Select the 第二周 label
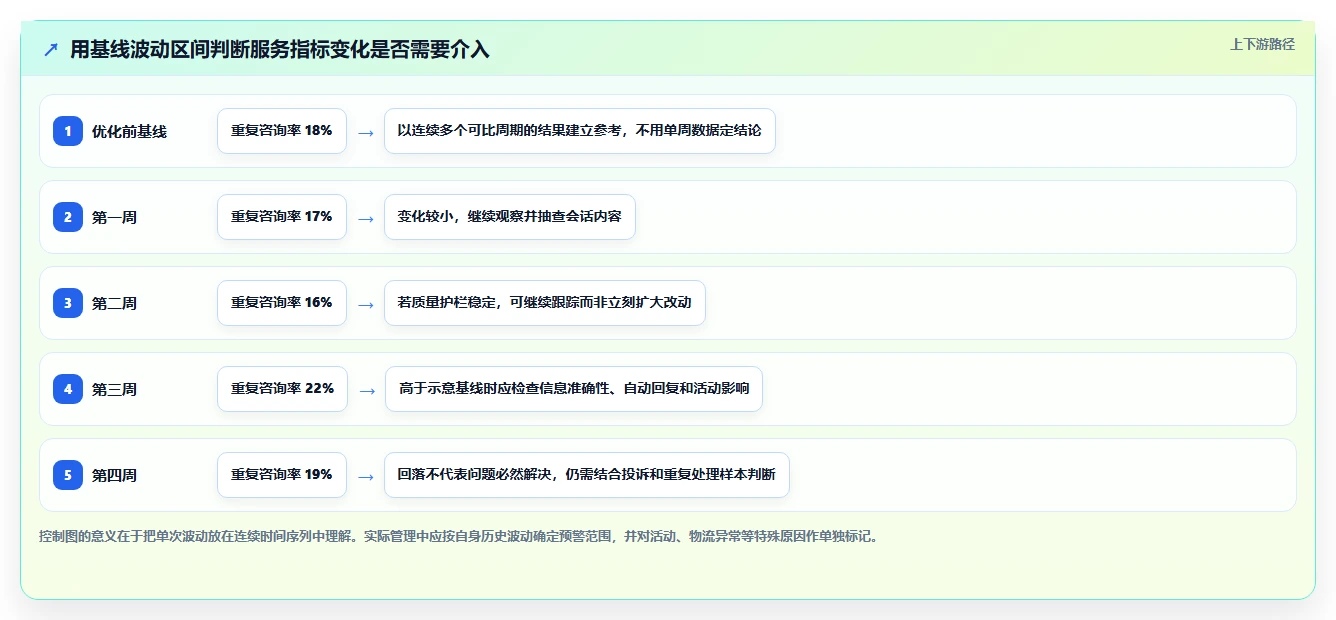The width and height of the screenshot is (1336, 620). [x=114, y=303]
